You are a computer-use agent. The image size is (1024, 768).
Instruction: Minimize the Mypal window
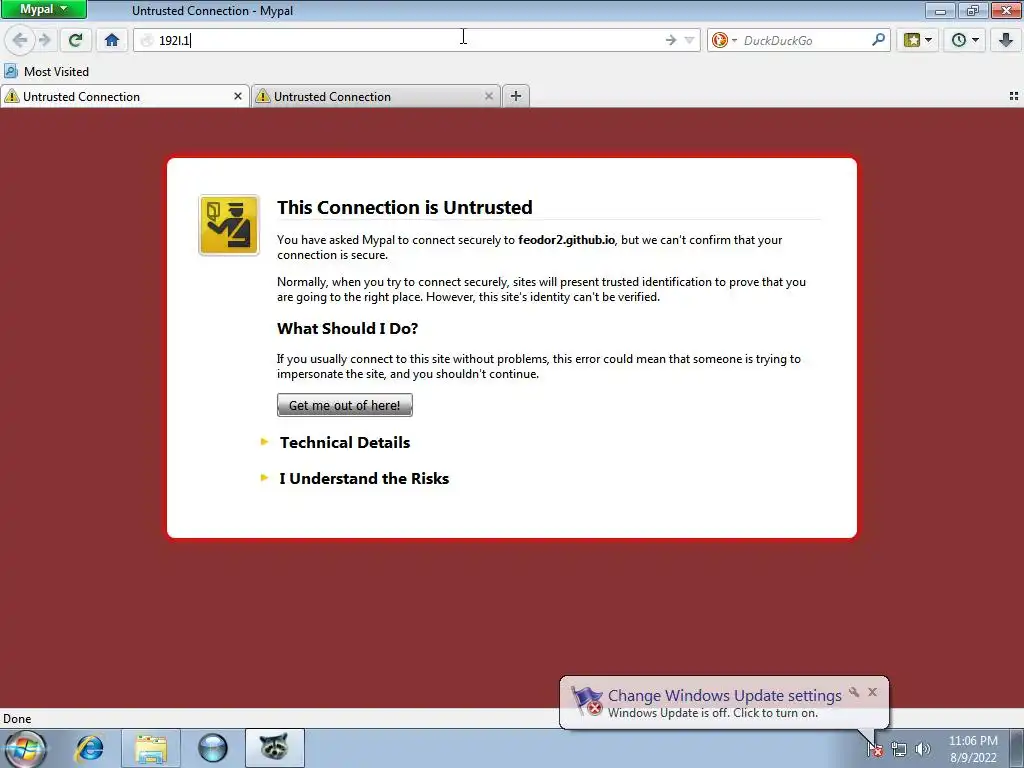(x=940, y=10)
